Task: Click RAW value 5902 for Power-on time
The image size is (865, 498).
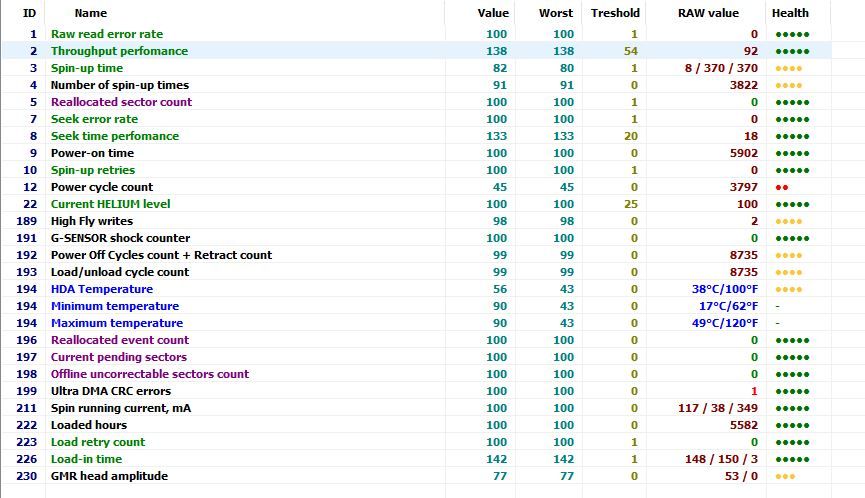Action: pyautogui.click(x=744, y=153)
